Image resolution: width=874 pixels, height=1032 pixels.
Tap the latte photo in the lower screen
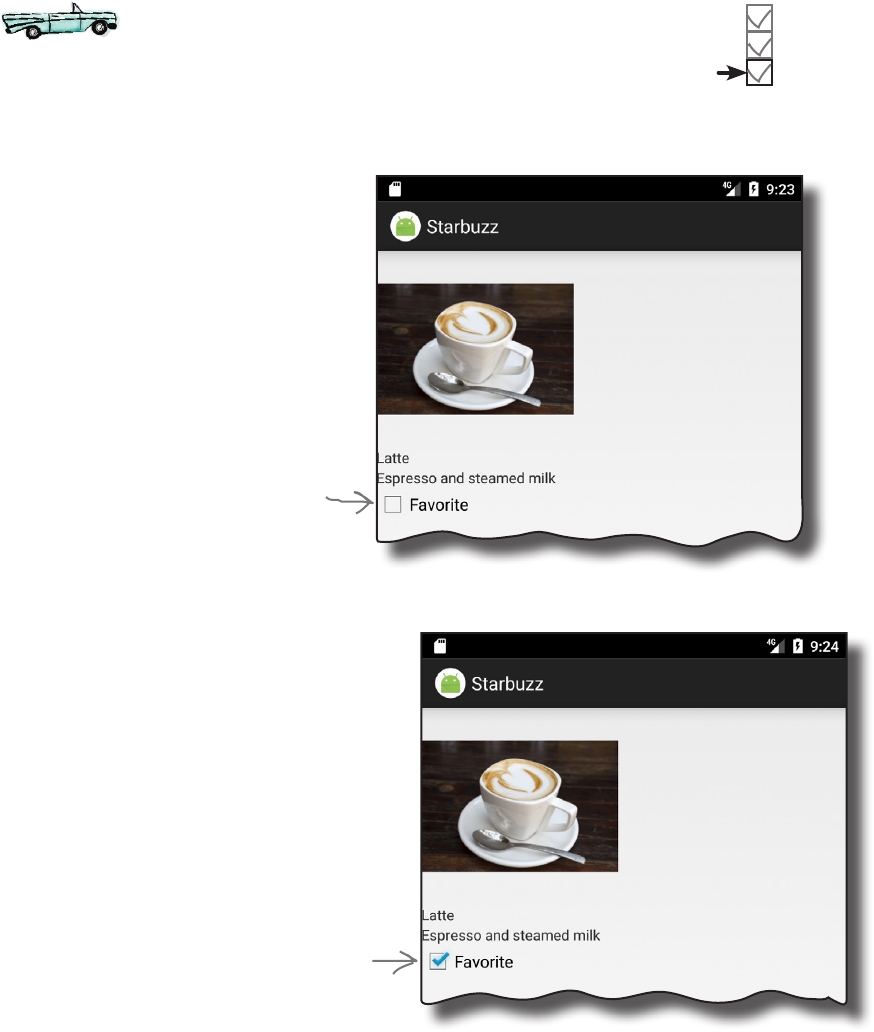(520, 806)
